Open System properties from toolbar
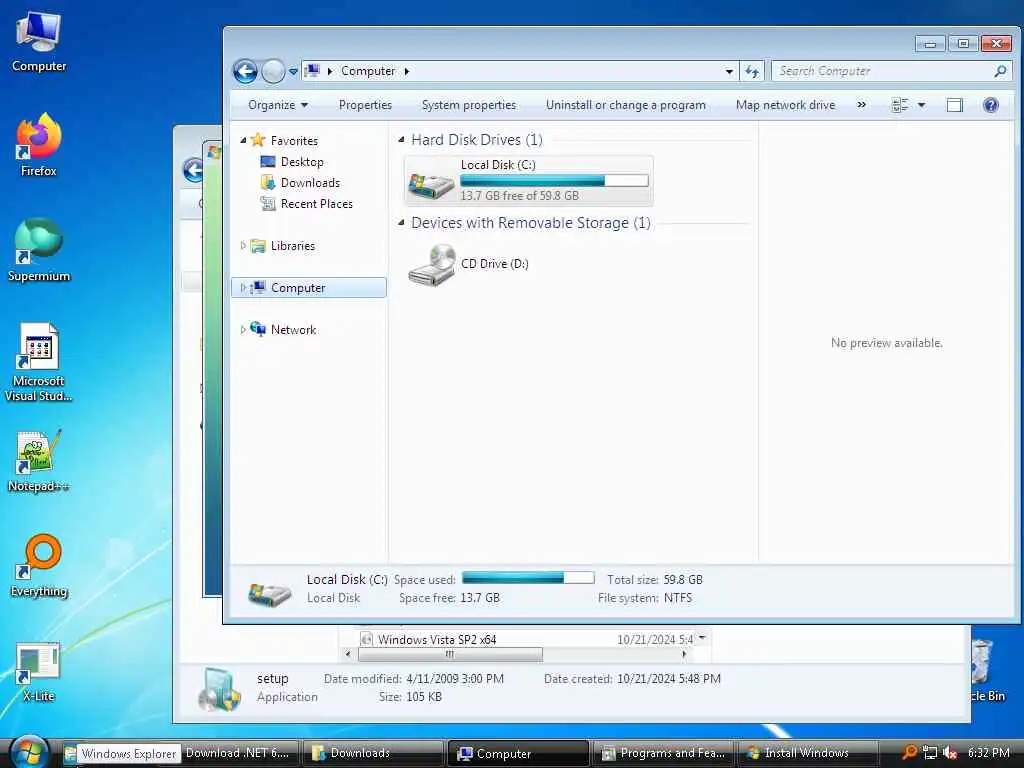Viewport: 1024px width, 768px height. 468,105
